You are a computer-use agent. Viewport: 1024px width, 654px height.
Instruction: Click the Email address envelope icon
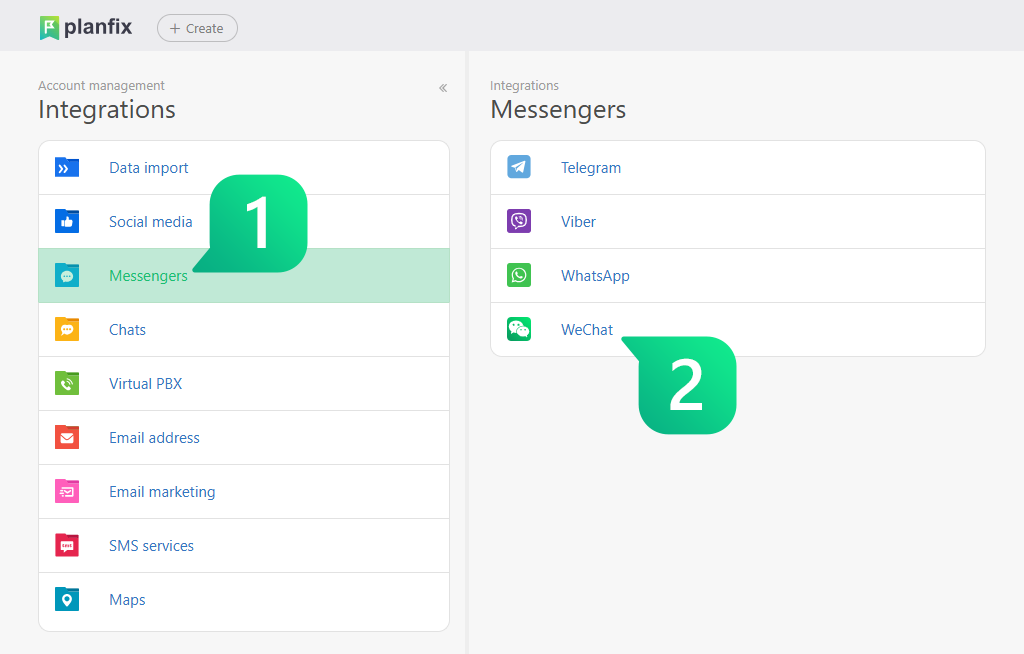[x=67, y=438]
